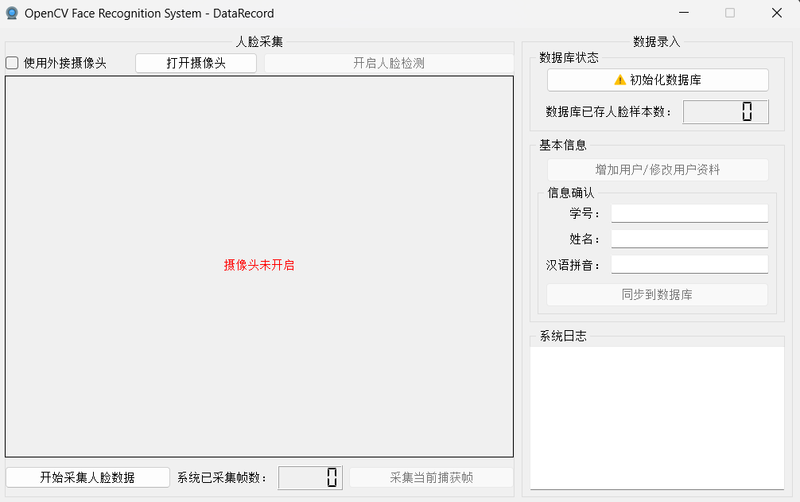Click the 打开摄像头 button
This screenshot has width=800, height=502.
click(x=196, y=63)
